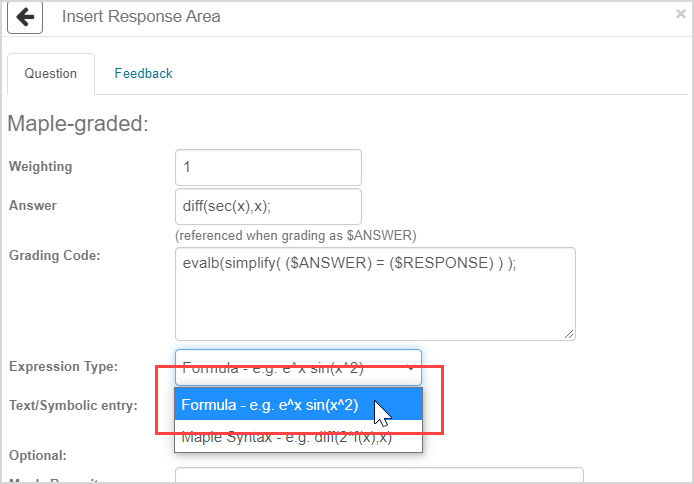
Task: Focus the Answer field containing diff(sec(x),x)
Action: coord(267,206)
